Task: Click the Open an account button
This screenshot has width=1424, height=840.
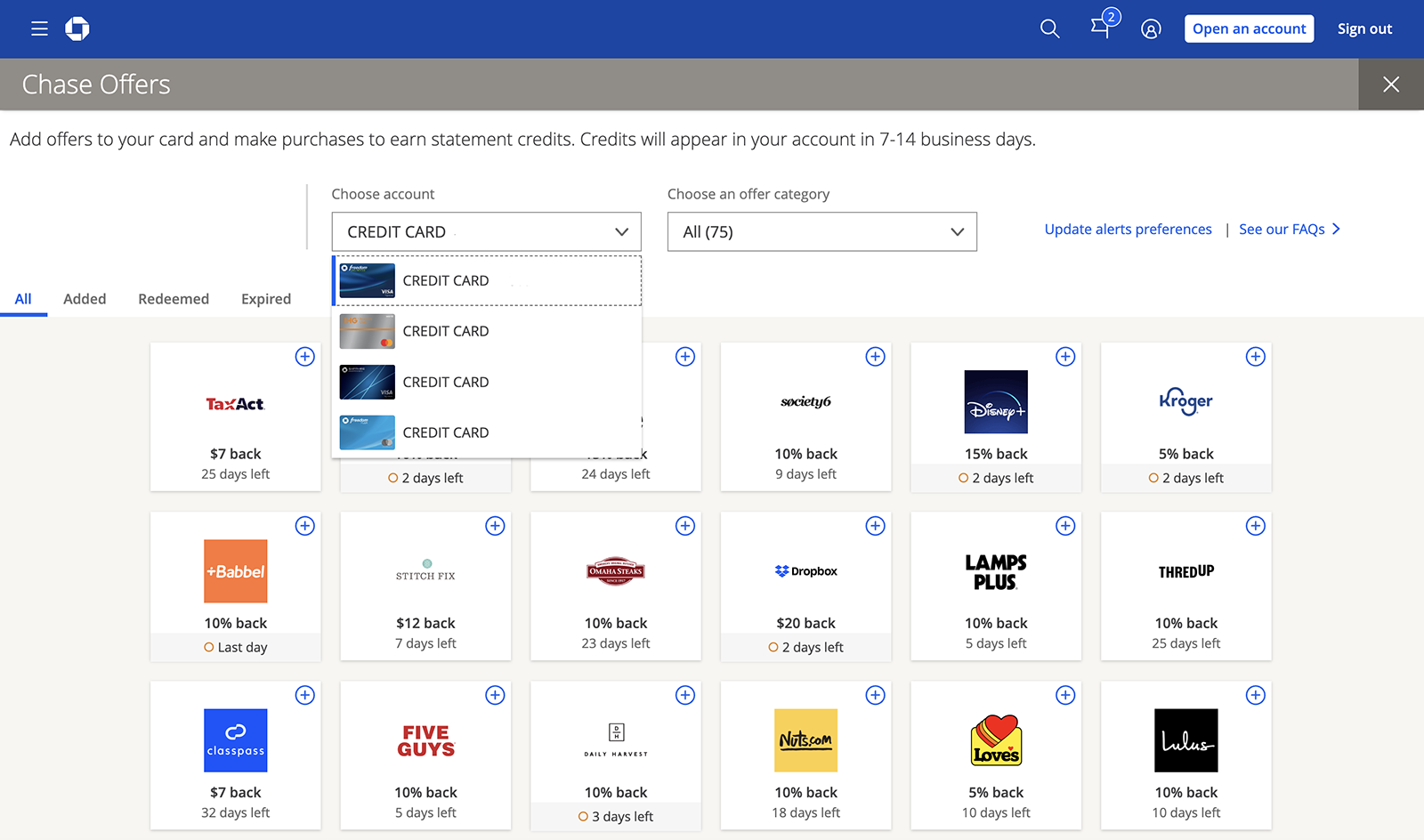Action: coord(1249,29)
